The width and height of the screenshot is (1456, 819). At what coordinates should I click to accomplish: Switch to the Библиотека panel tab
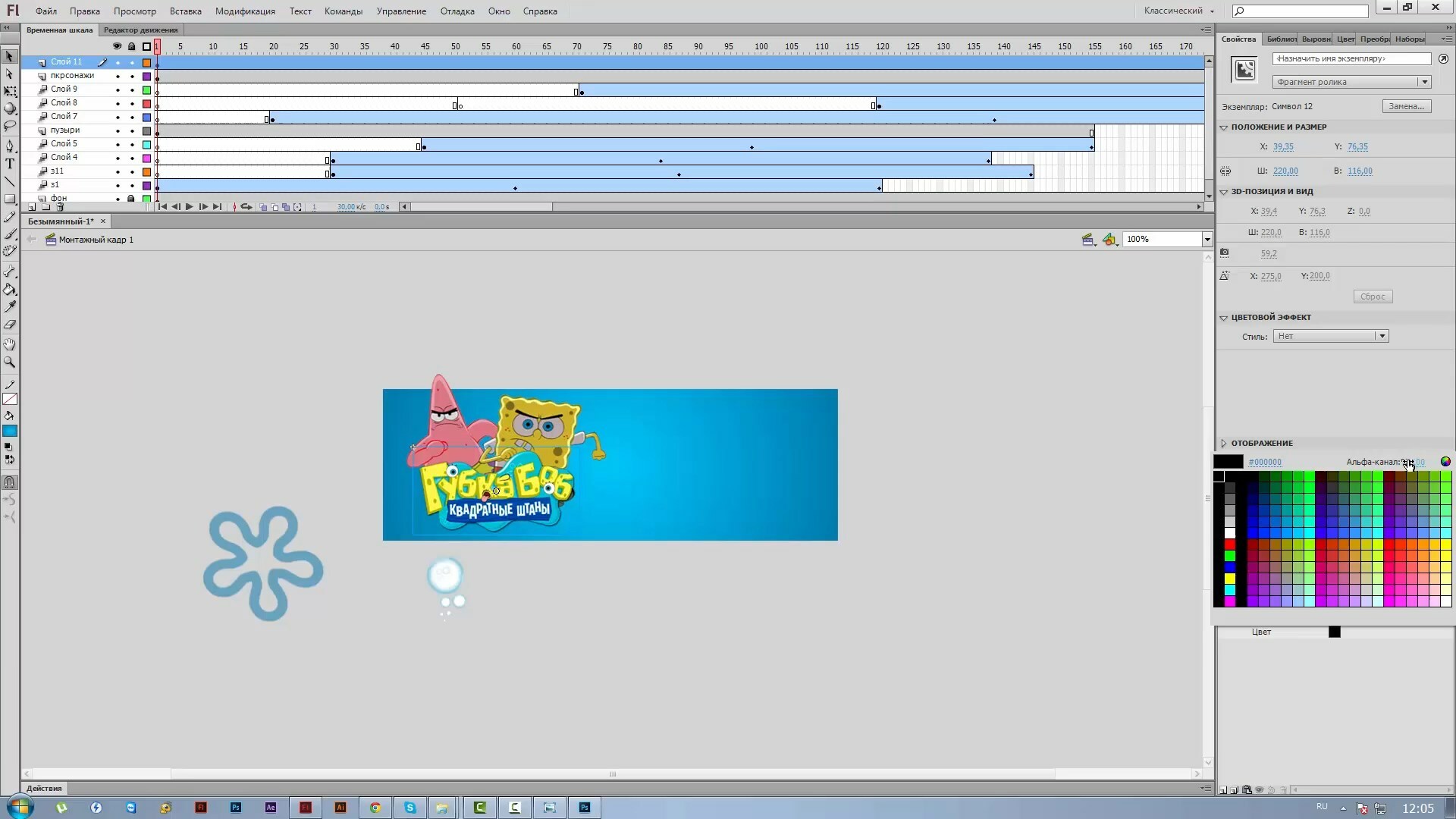(1281, 39)
